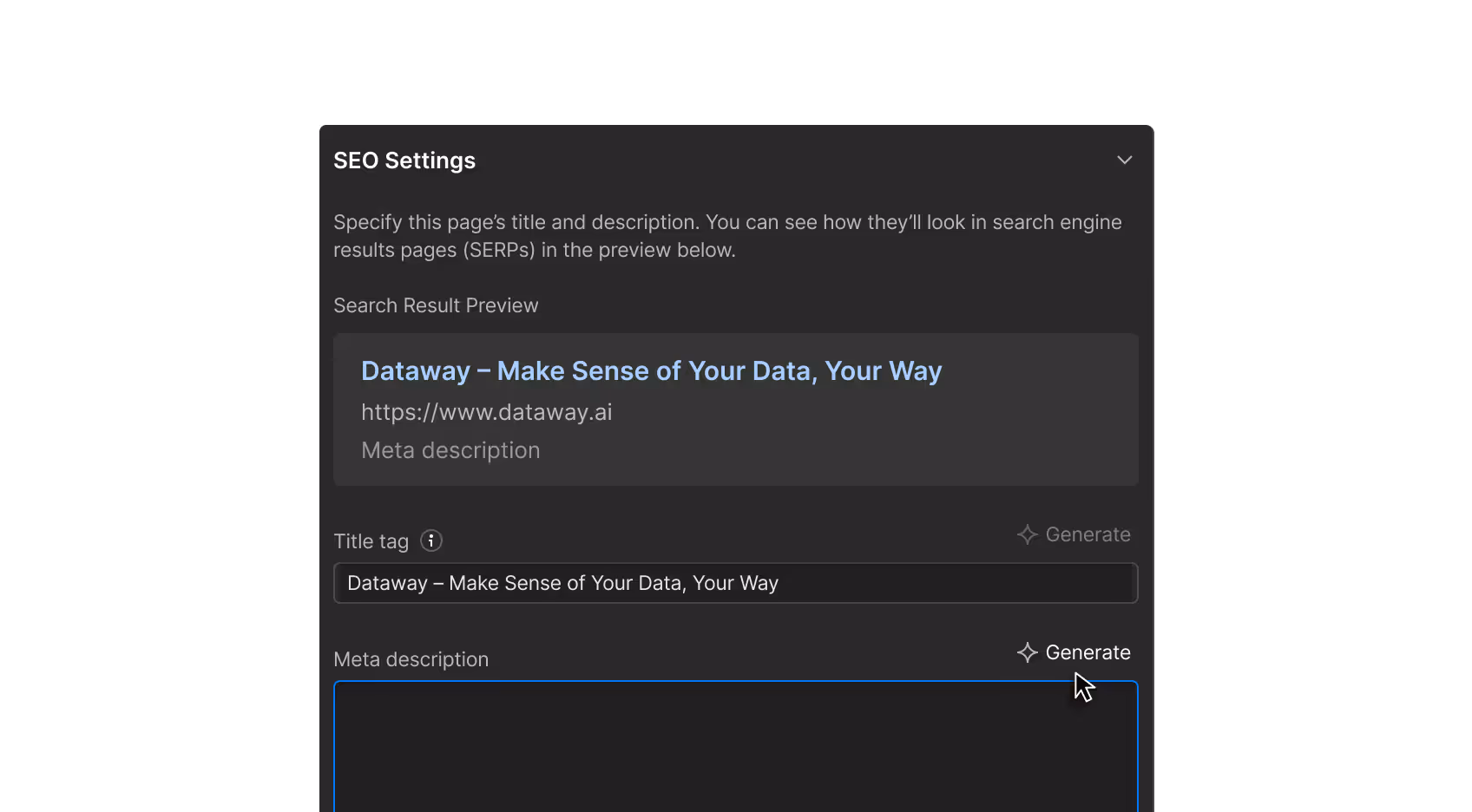Click the SEO Settings panel title

pos(404,160)
